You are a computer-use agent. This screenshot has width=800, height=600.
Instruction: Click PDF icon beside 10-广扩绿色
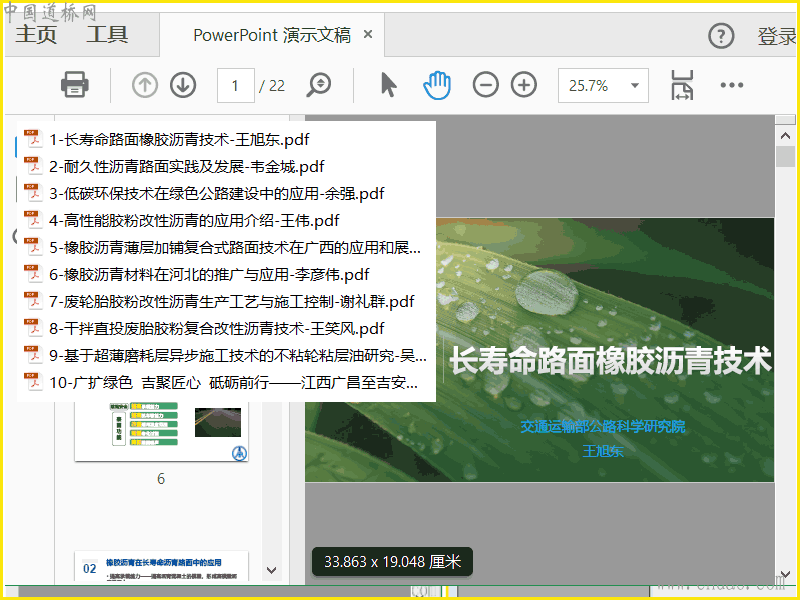click(33, 382)
